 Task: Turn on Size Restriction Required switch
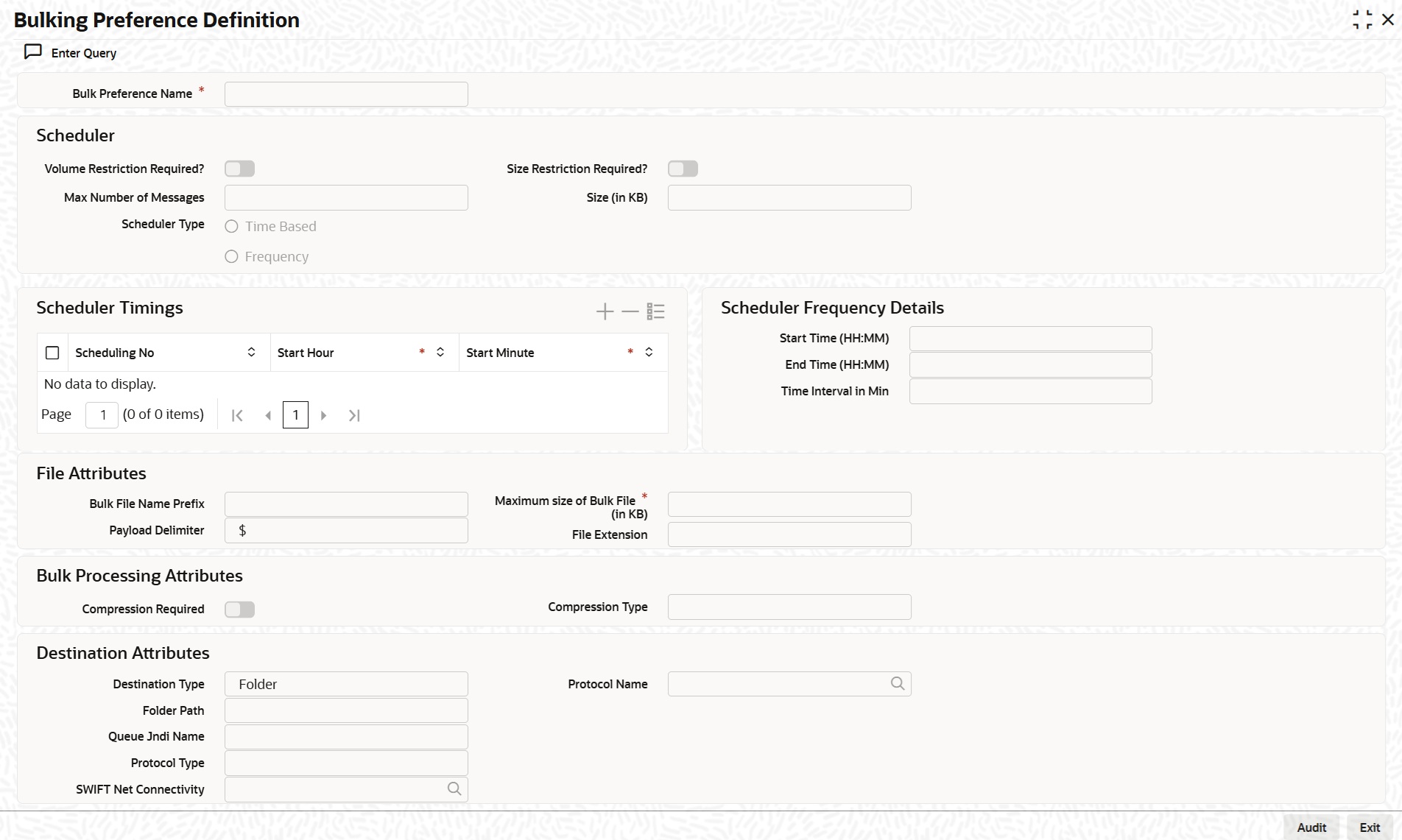[x=683, y=169]
